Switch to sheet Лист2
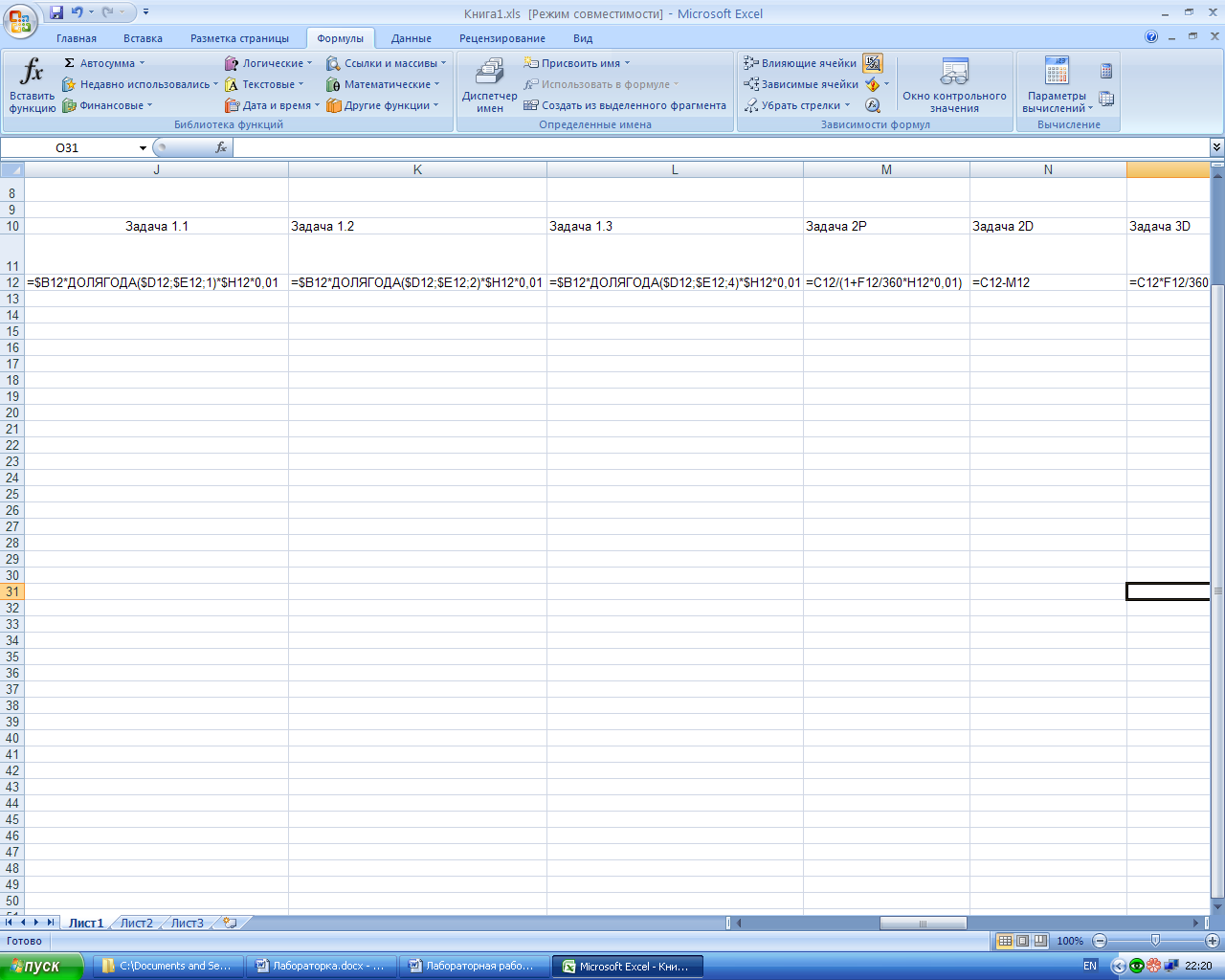The height and width of the screenshot is (980, 1225). click(x=137, y=924)
